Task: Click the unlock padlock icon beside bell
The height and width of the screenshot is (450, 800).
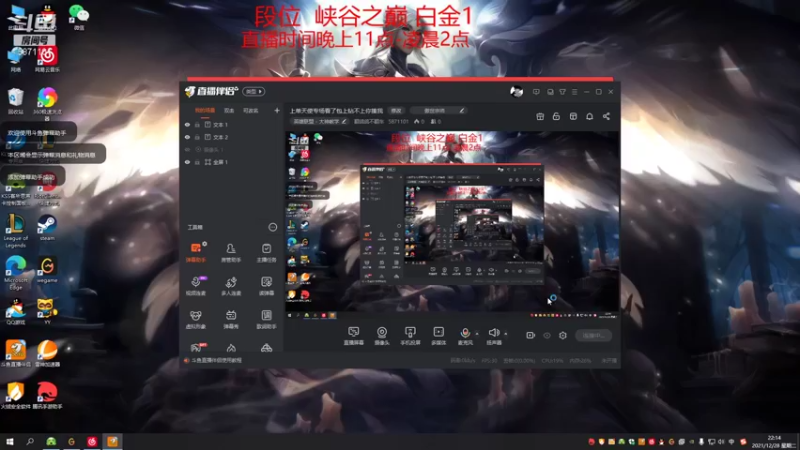Action: click(556, 116)
